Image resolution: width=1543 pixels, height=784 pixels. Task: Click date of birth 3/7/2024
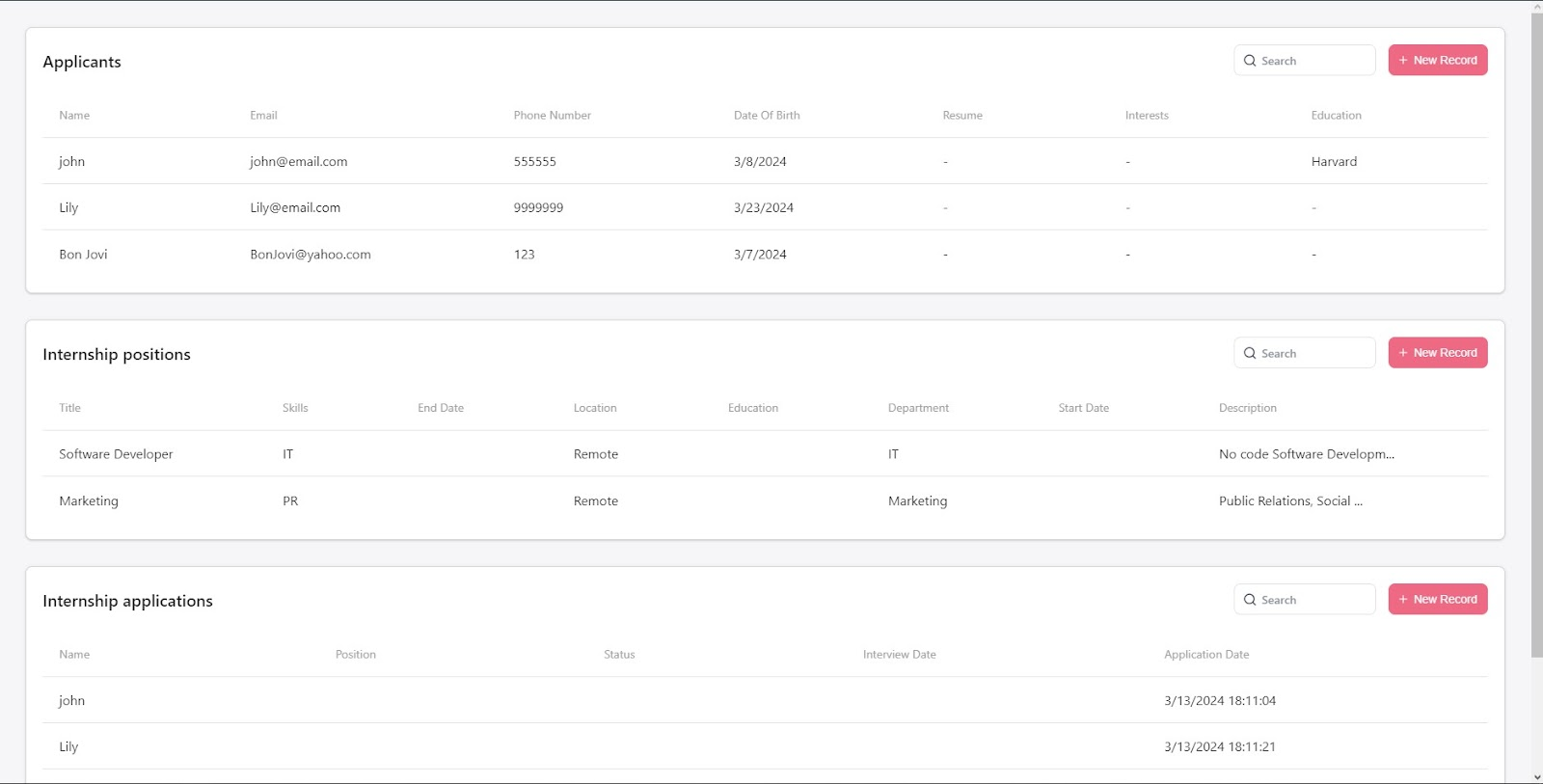[x=760, y=255]
